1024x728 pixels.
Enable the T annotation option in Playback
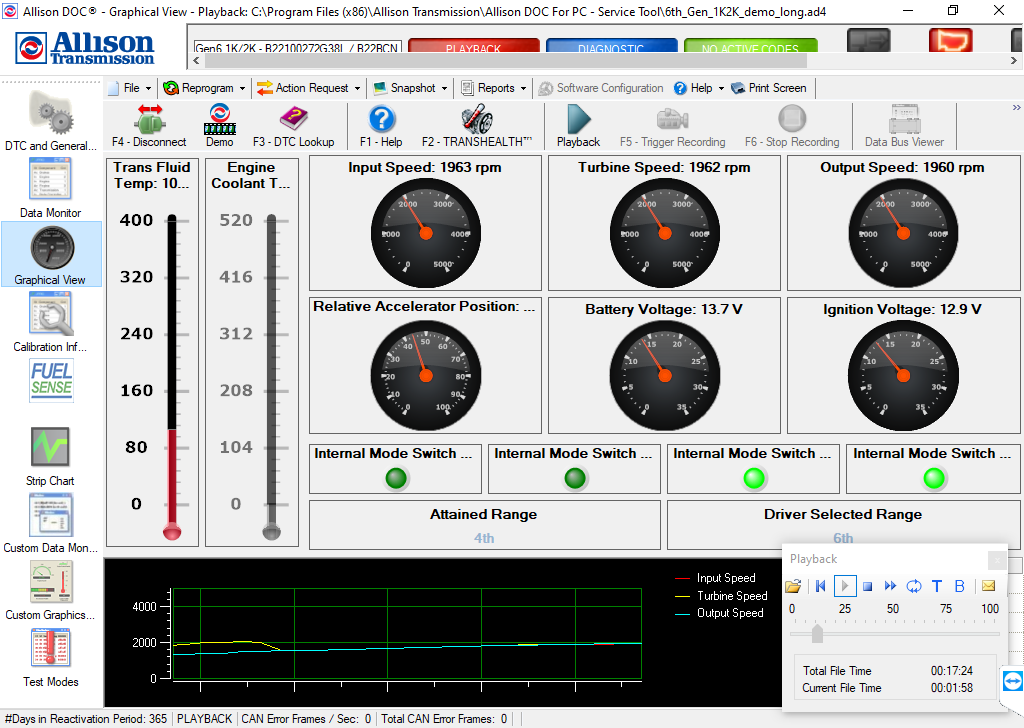coord(936,586)
